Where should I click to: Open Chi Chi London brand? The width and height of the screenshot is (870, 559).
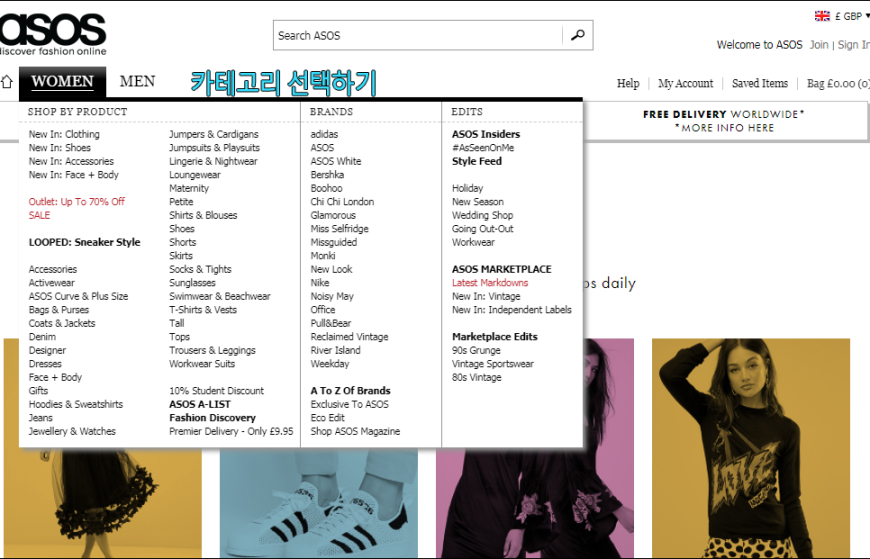click(x=342, y=202)
